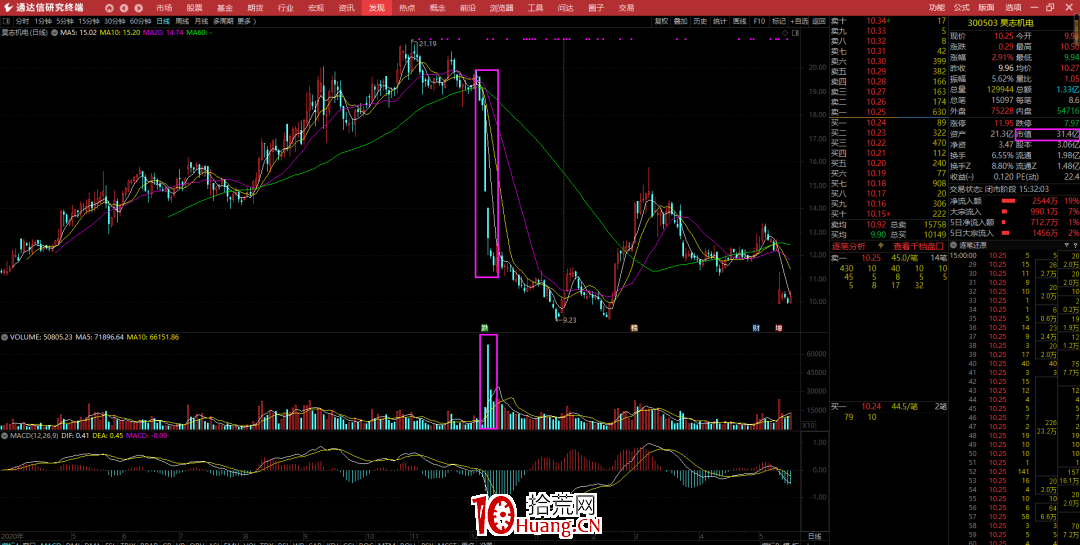Open the 多周期 multi-period view
Viewport: 1080px width, 545px height.
point(223,21)
